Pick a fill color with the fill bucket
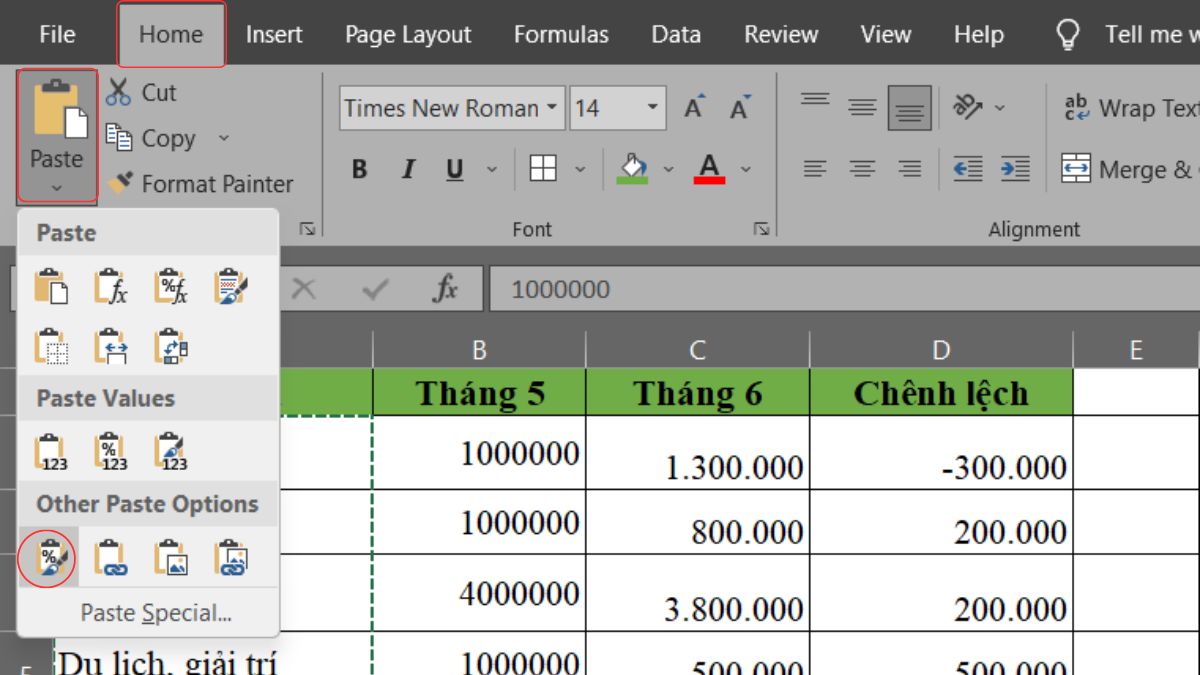The image size is (1200, 675). [x=631, y=169]
